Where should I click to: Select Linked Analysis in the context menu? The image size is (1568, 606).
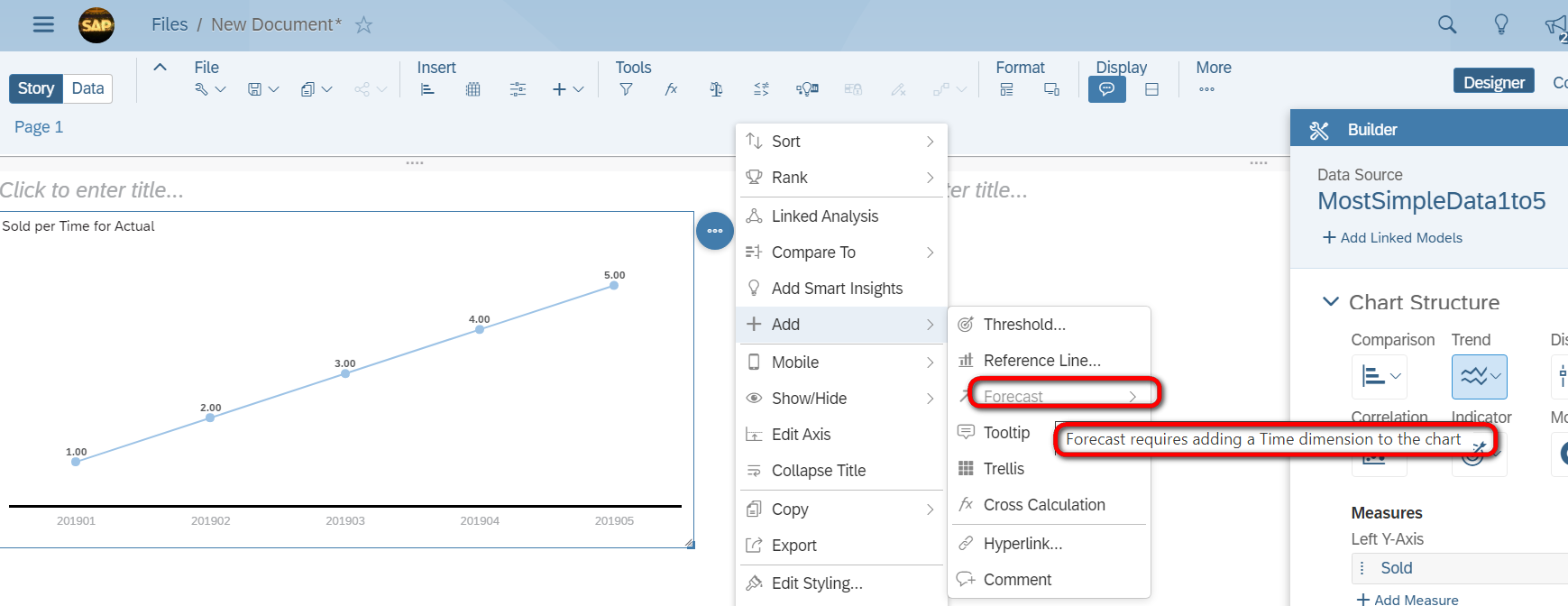coord(824,216)
